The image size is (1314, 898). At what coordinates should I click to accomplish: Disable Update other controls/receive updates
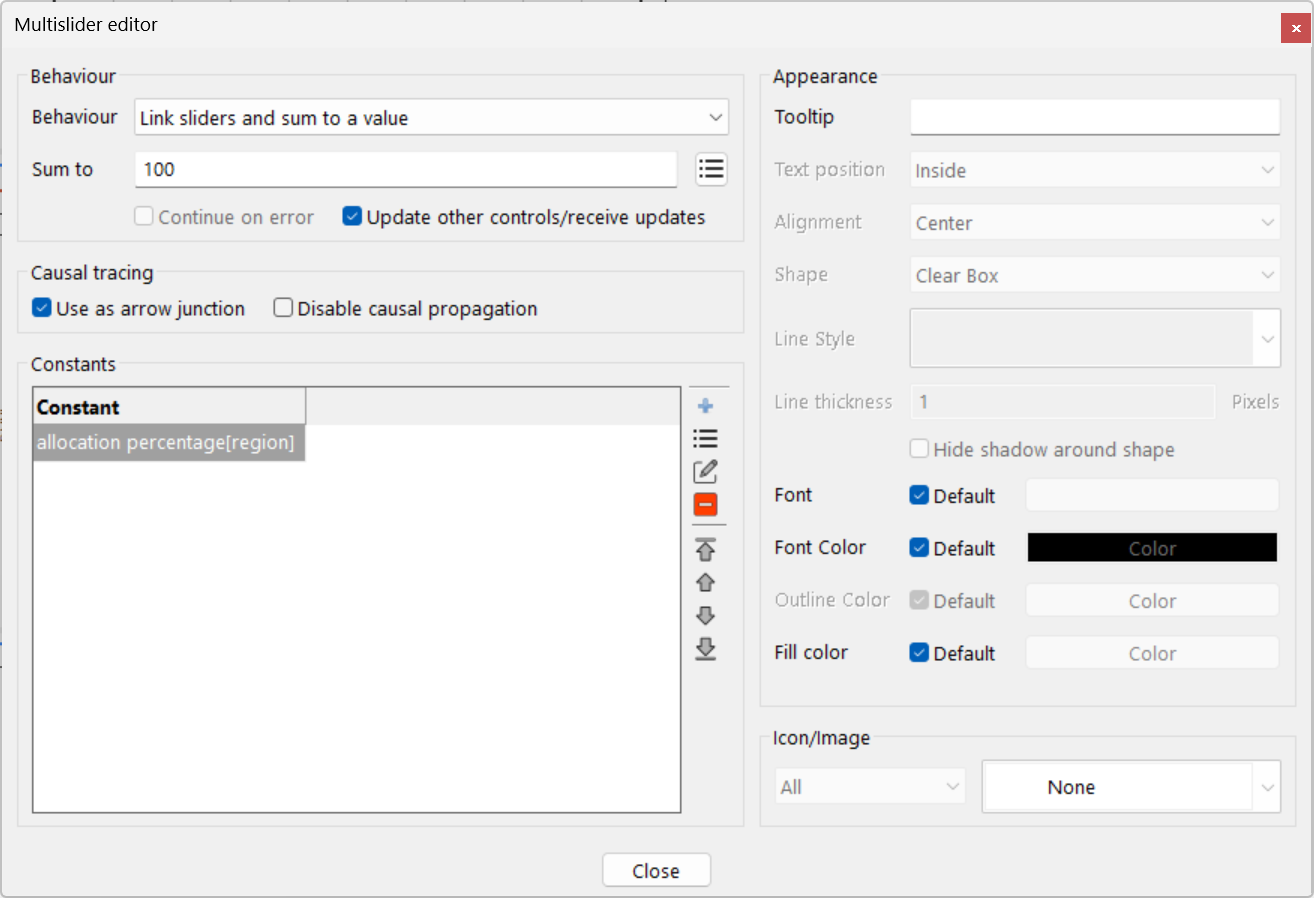click(x=352, y=216)
